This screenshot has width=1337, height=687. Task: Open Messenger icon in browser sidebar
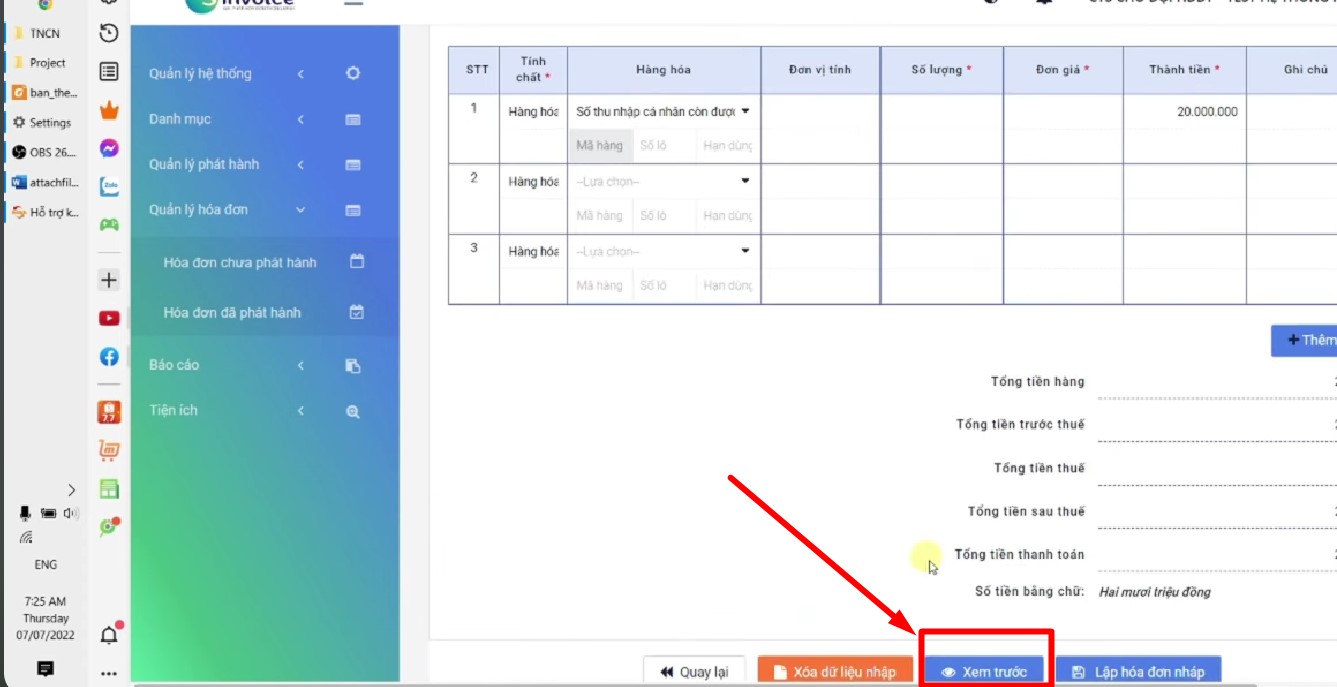click(x=109, y=148)
